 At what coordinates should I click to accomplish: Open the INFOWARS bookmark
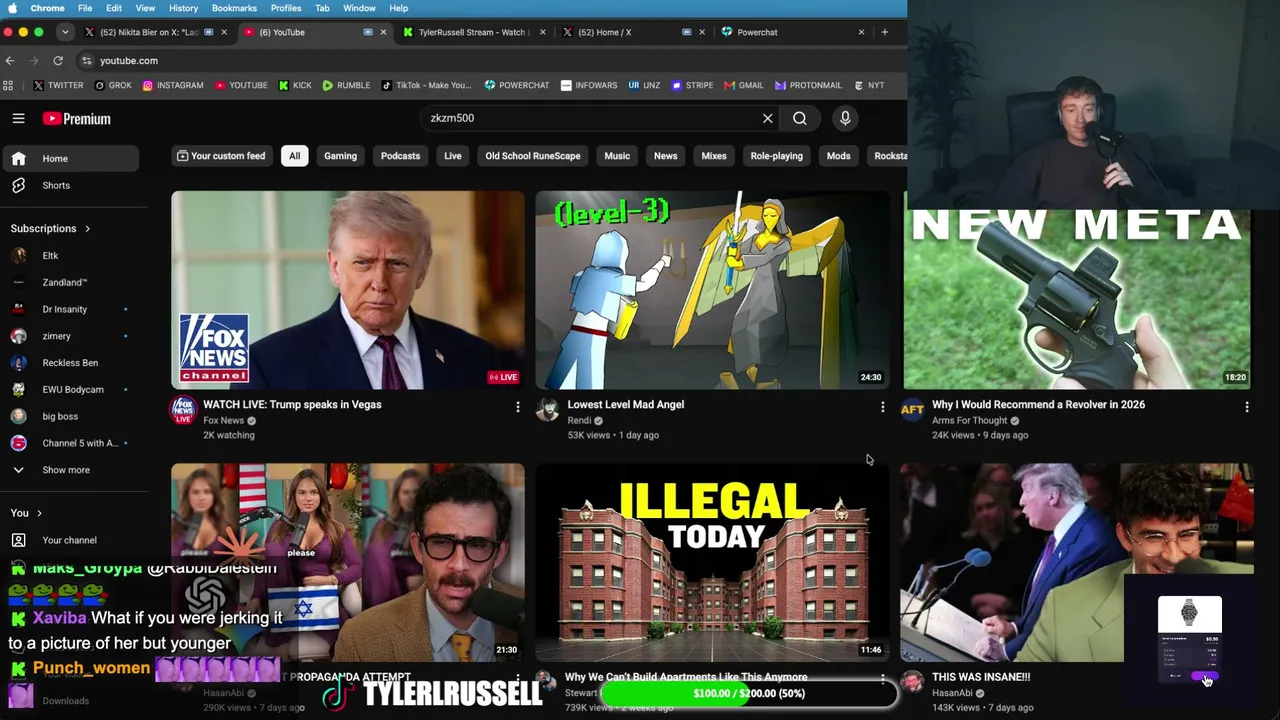(x=589, y=85)
